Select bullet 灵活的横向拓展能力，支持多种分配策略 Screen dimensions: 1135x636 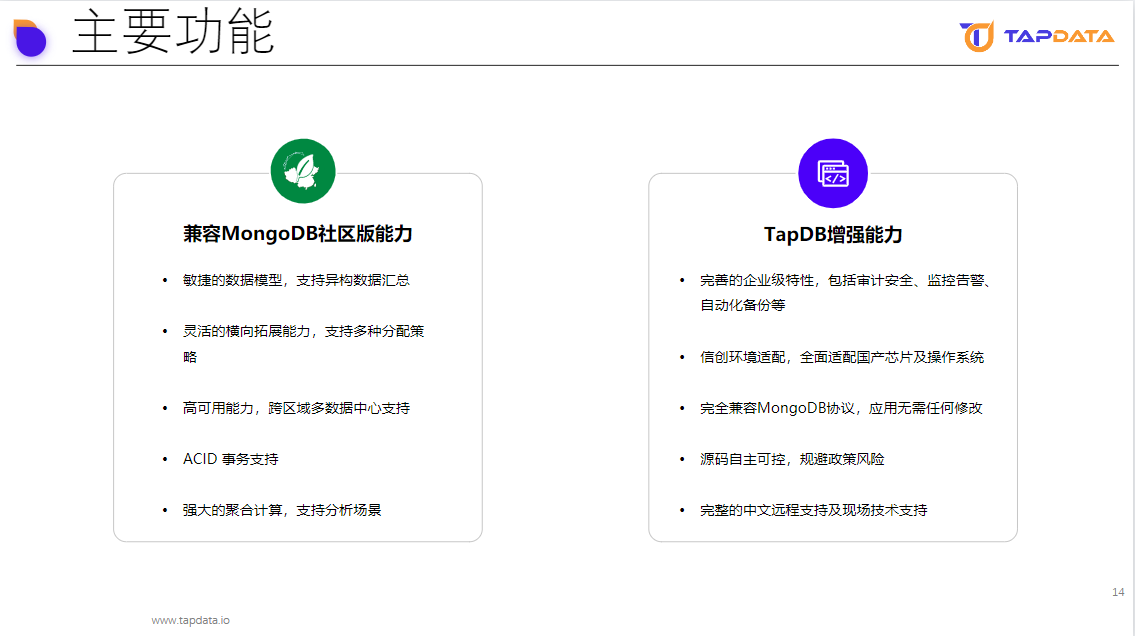coord(303,344)
